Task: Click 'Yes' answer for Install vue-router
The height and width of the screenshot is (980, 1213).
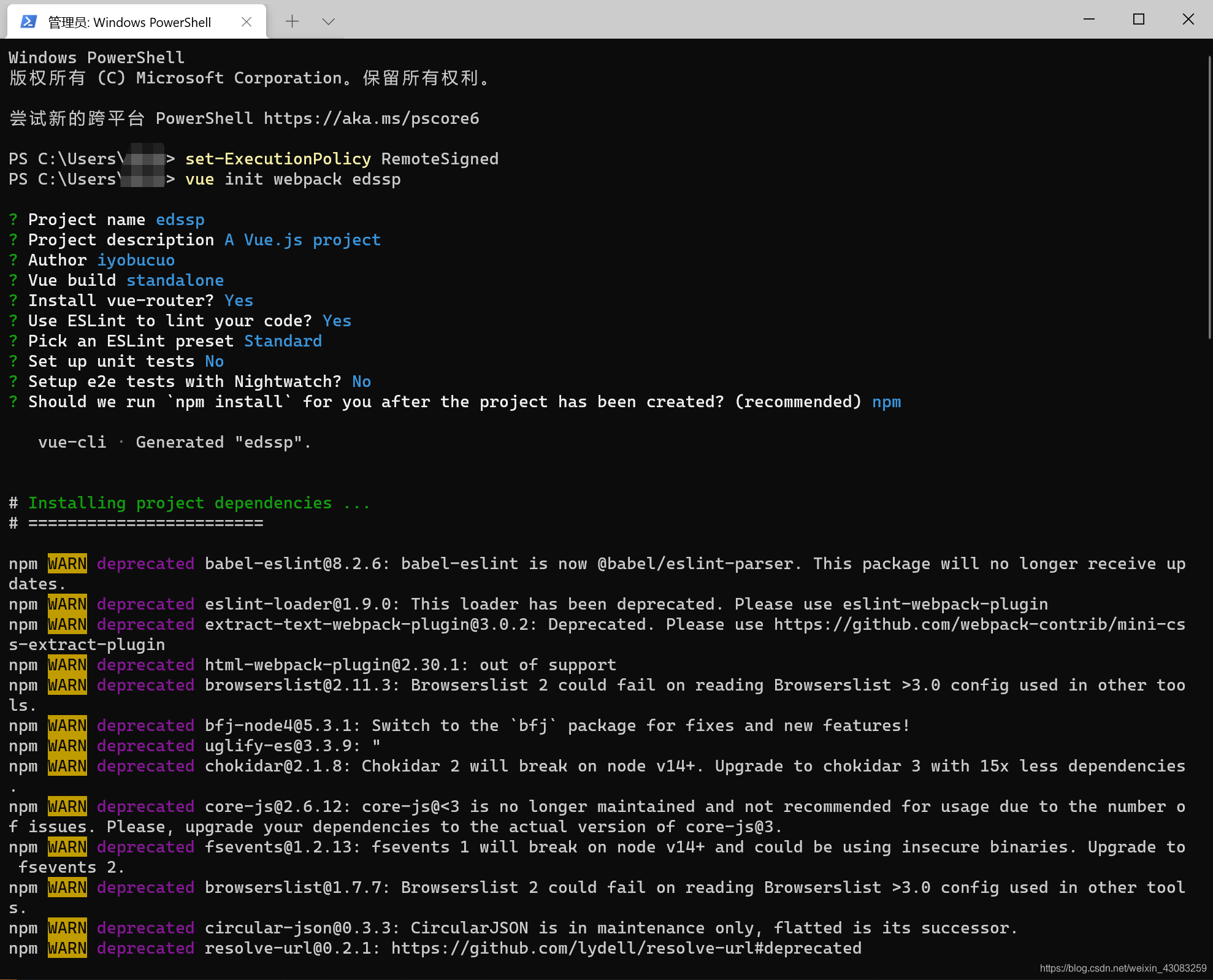Action: pos(239,301)
